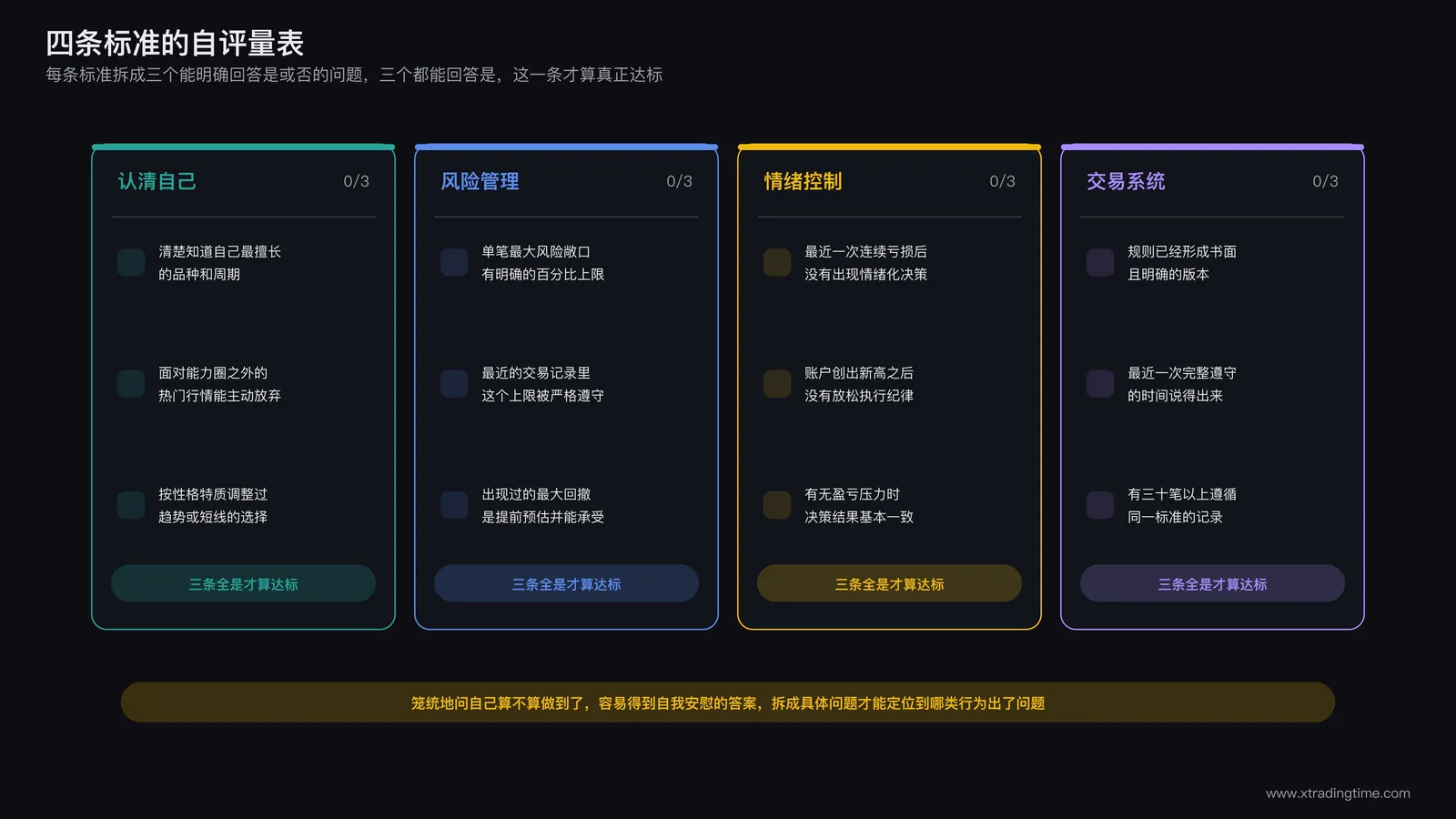The image size is (1456, 819).
Task: Click the 0/3 score in 风险管理 card
Action: (680, 181)
